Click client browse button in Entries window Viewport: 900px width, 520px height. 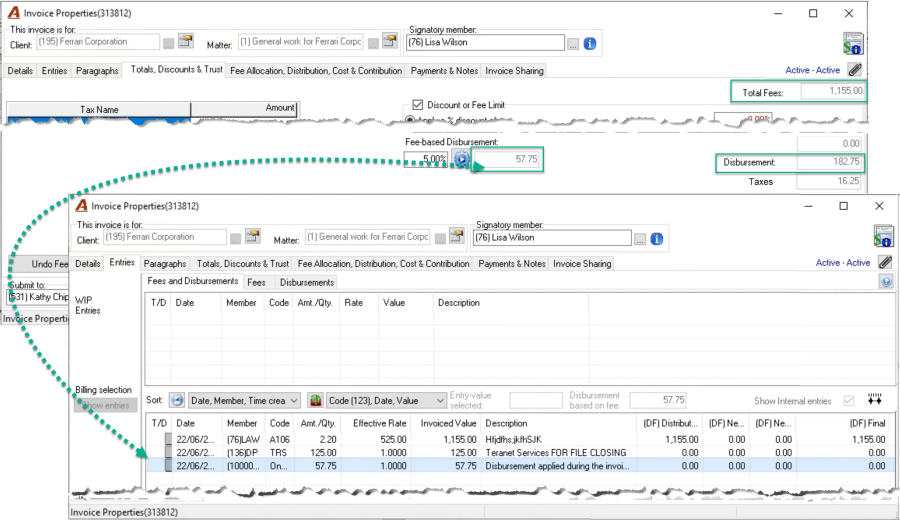pyautogui.click(x=235, y=239)
